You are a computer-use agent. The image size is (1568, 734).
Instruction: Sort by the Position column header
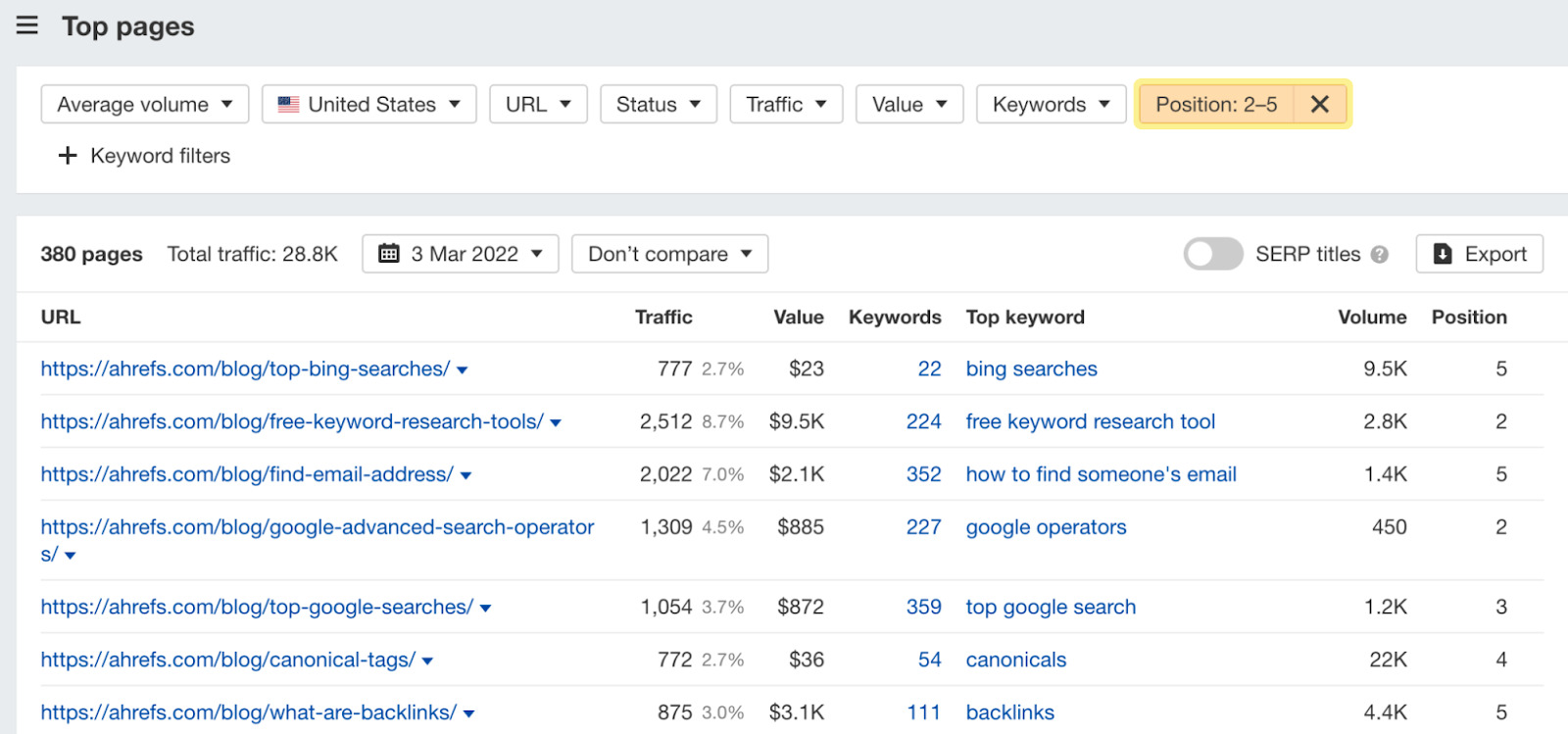coord(1469,317)
